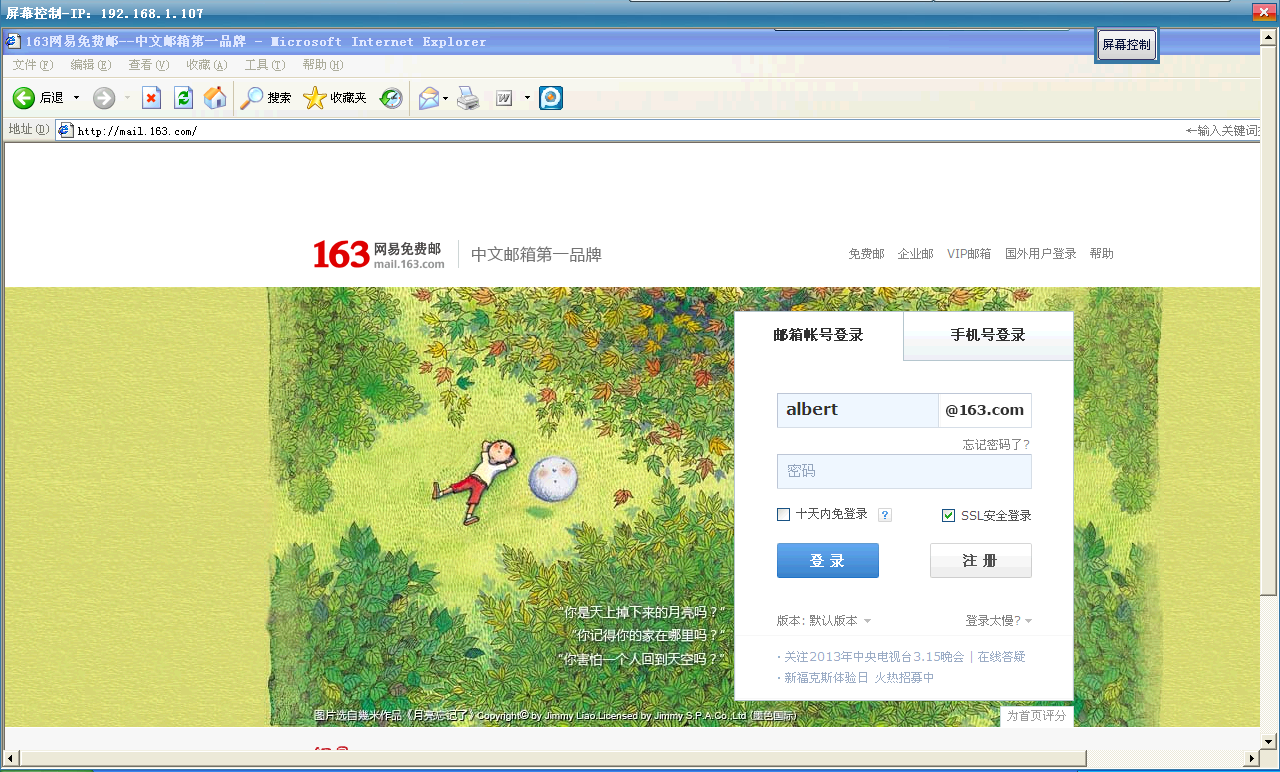Open the 工具(T) menu

[x=265, y=65]
